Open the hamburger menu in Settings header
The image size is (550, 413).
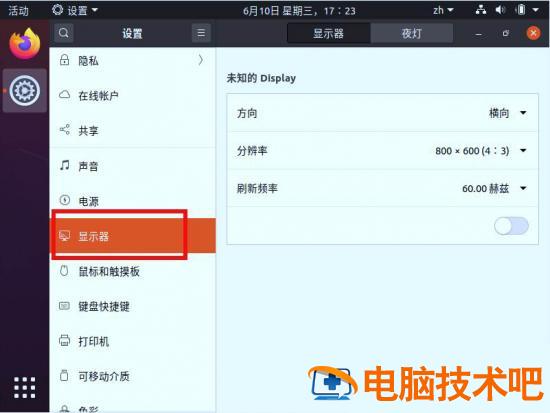201,33
